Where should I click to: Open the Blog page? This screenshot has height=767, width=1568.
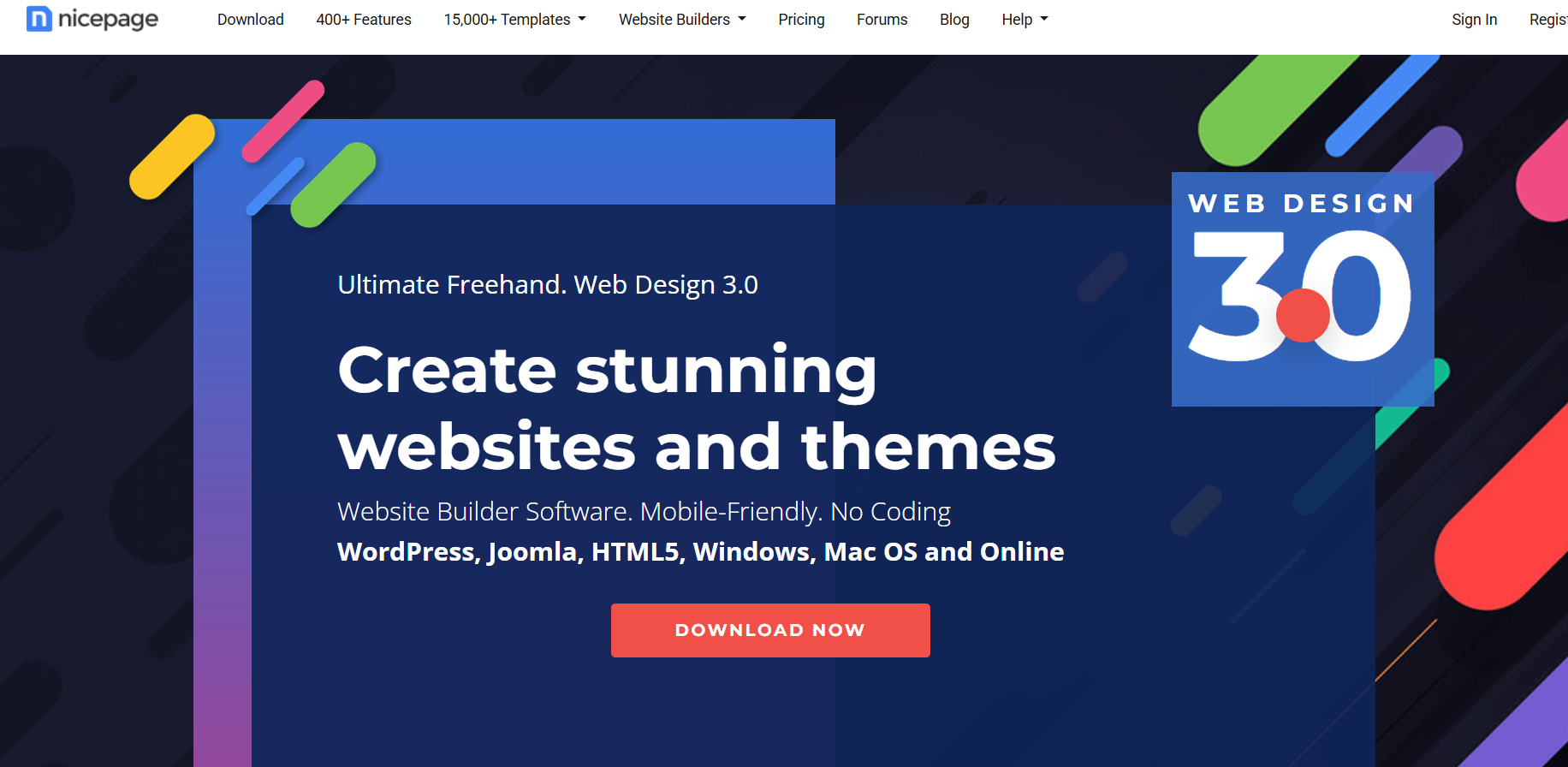(954, 20)
